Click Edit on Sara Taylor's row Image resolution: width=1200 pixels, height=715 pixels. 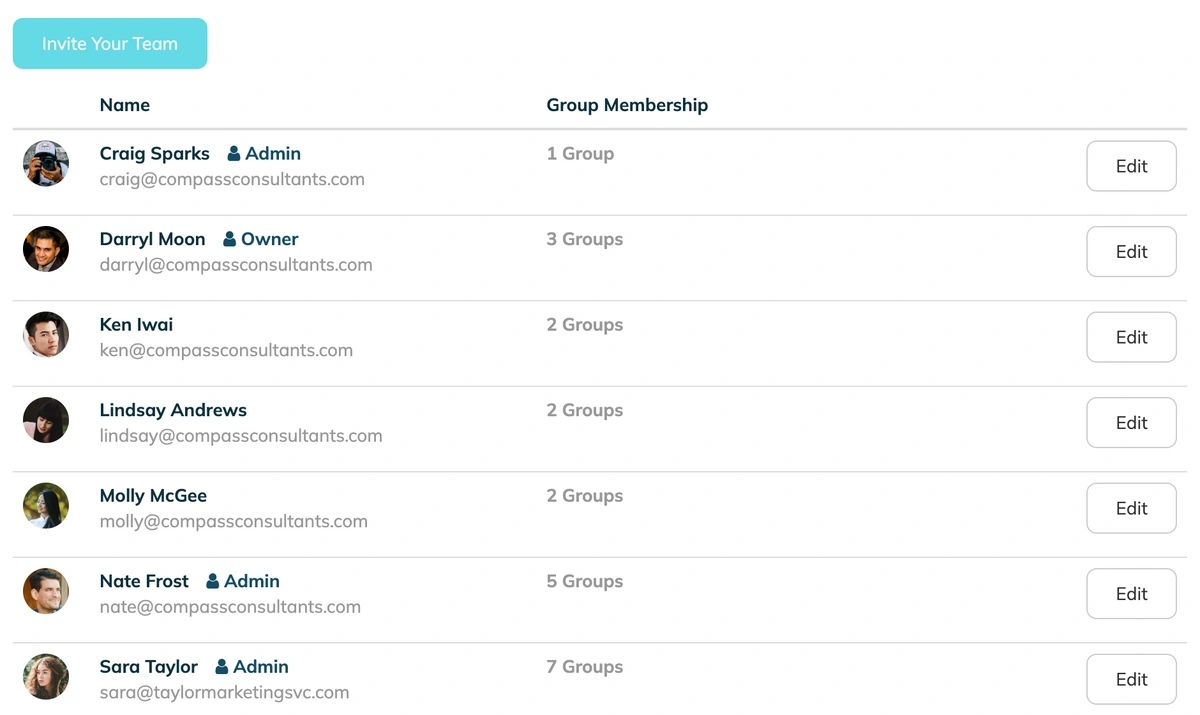1131,679
